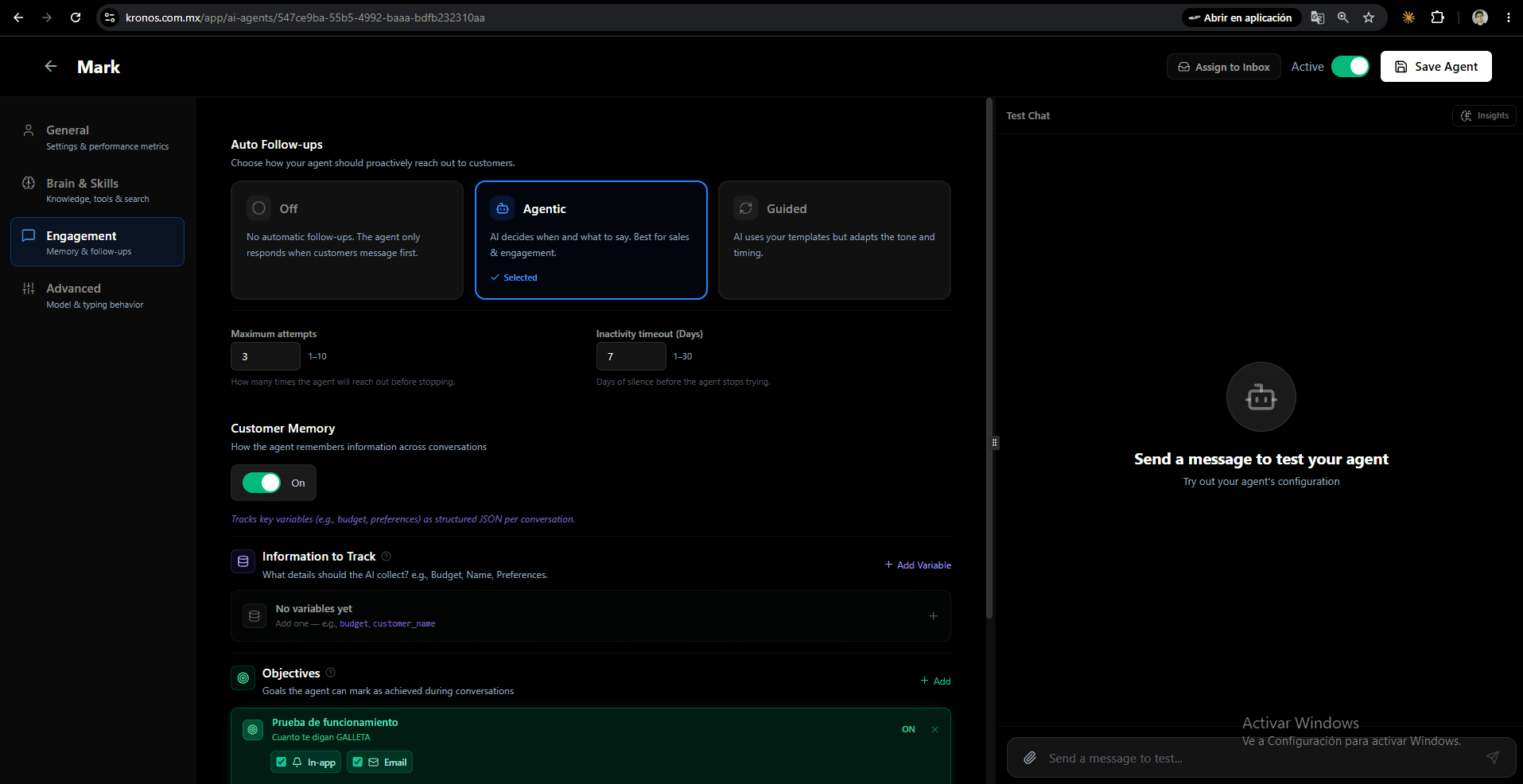Click the Cuanto te digan GALLETA text
1523x784 pixels.
click(x=321, y=737)
